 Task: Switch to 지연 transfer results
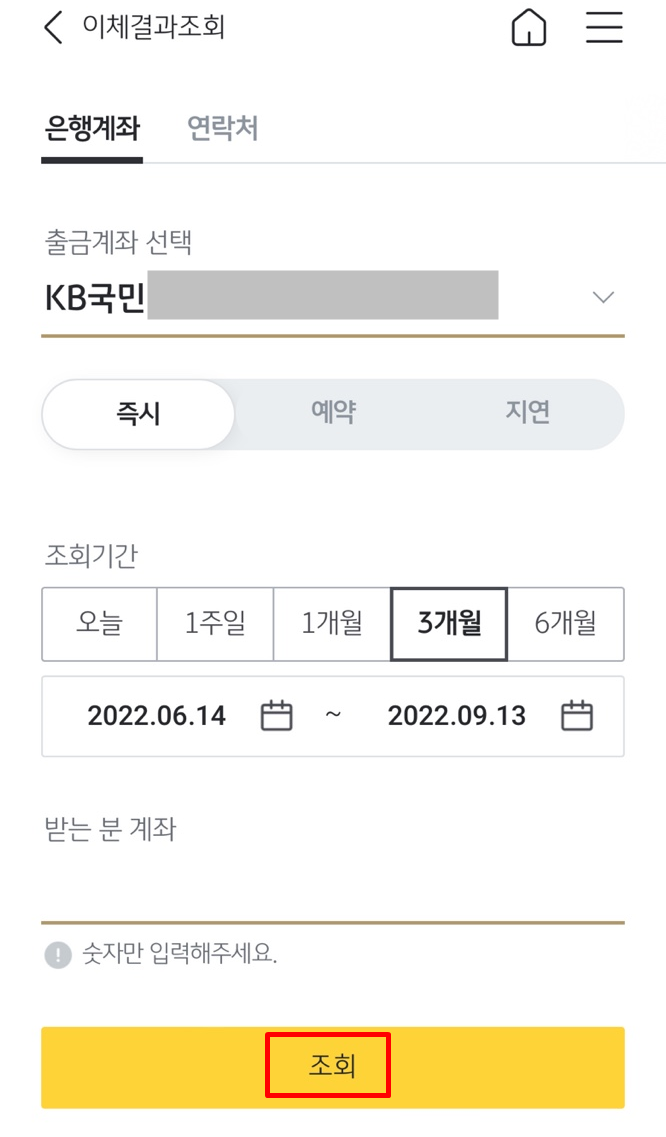point(527,414)
